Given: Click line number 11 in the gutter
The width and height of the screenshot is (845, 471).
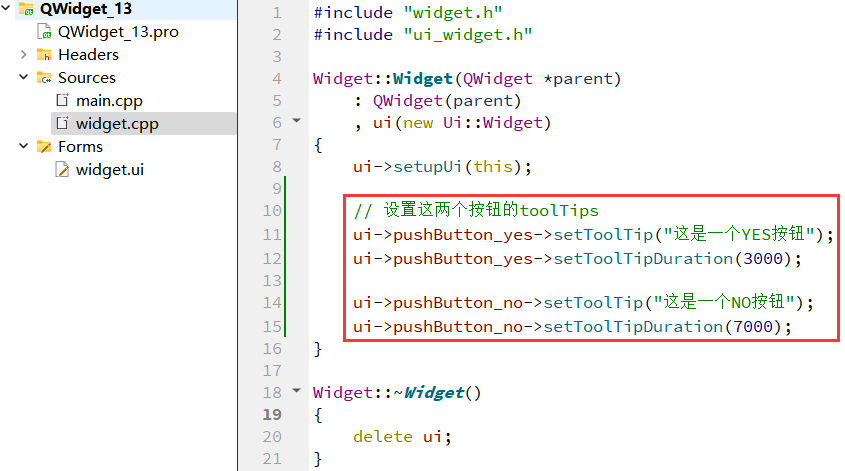Looking at the screenshot, I should 272,235.
